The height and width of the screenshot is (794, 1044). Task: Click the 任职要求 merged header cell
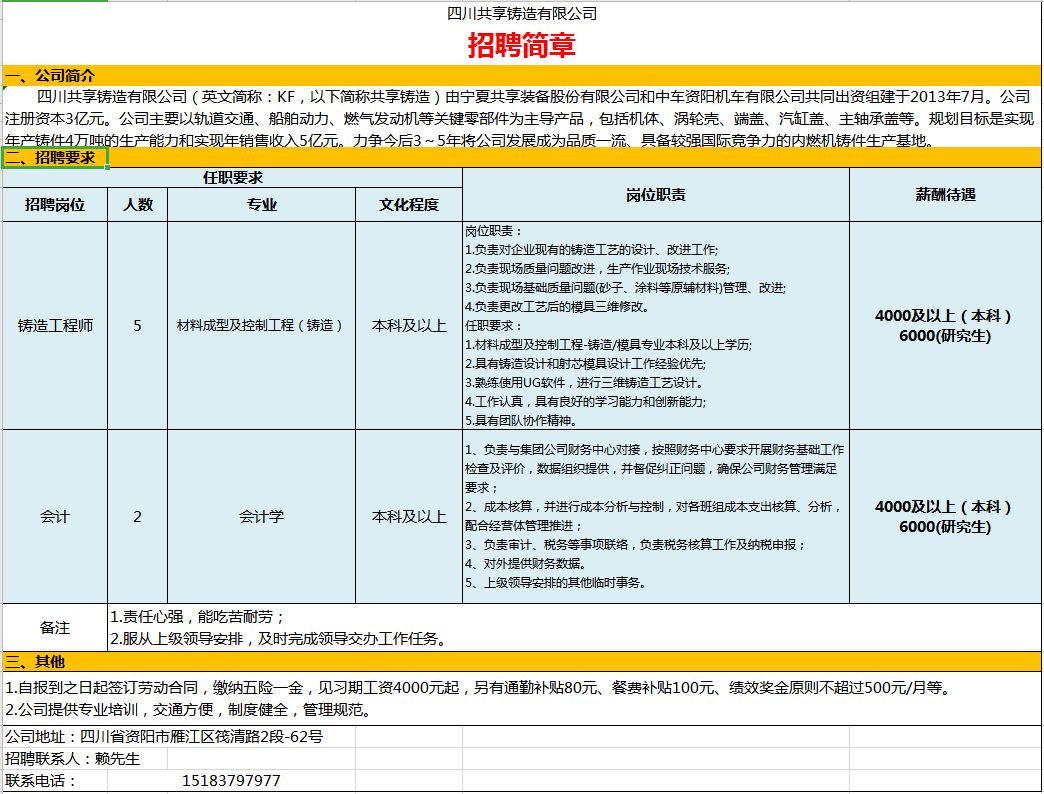[233, 177]
